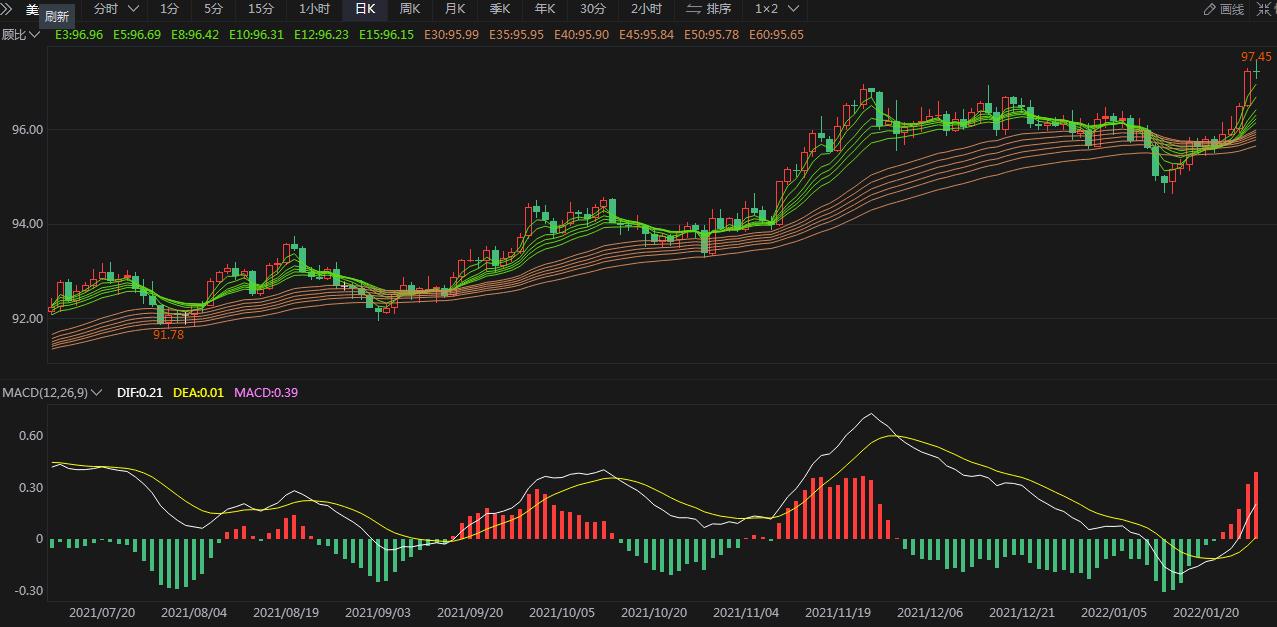Click the 2021/07/20 date on the axis
Viewport: 1277px width, 627px height.
pyautogui.click(x=102, y=613)
